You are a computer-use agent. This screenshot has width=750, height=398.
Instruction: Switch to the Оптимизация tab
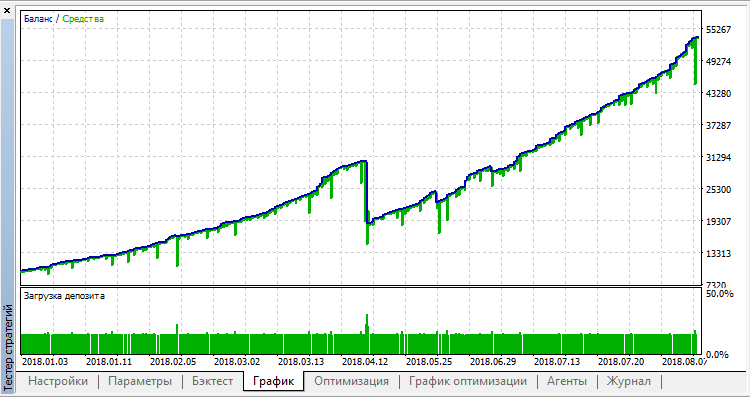pos(351,381)
